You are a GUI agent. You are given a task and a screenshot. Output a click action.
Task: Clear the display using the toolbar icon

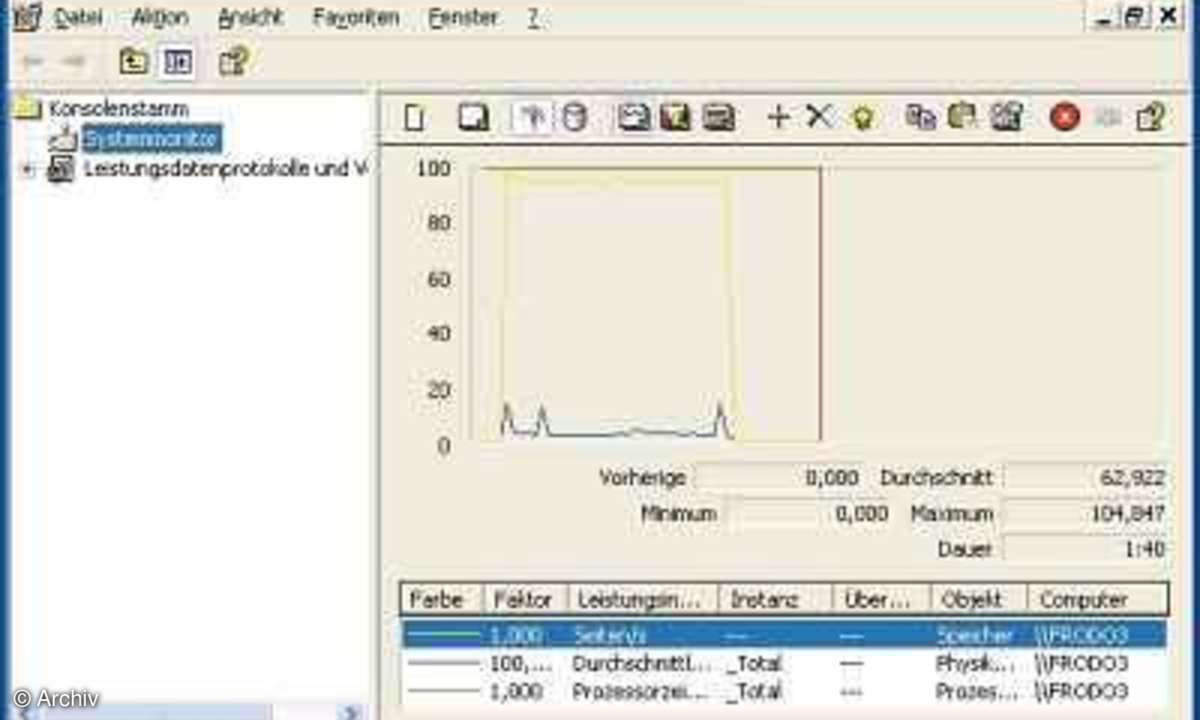tap(472, 118)
